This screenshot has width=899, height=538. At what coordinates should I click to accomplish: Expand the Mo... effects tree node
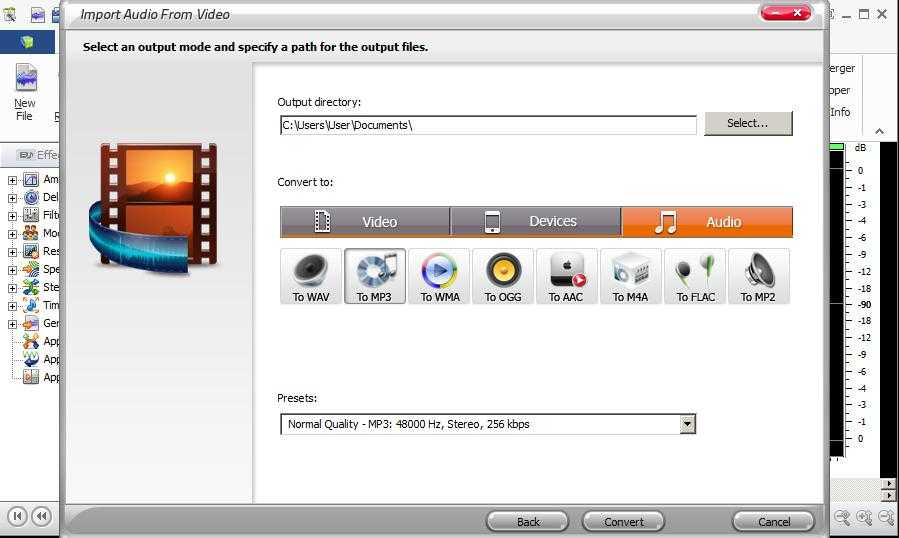pyautogui.click(x=12, y=234)
